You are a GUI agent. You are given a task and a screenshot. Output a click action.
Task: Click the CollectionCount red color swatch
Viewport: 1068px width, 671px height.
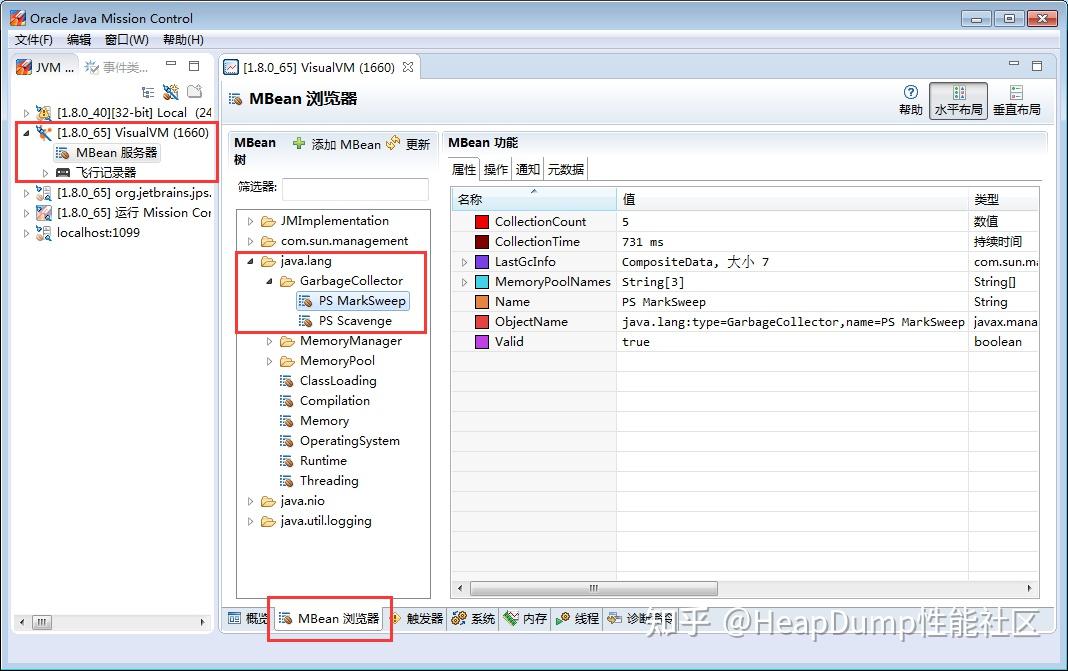(482, 222)
